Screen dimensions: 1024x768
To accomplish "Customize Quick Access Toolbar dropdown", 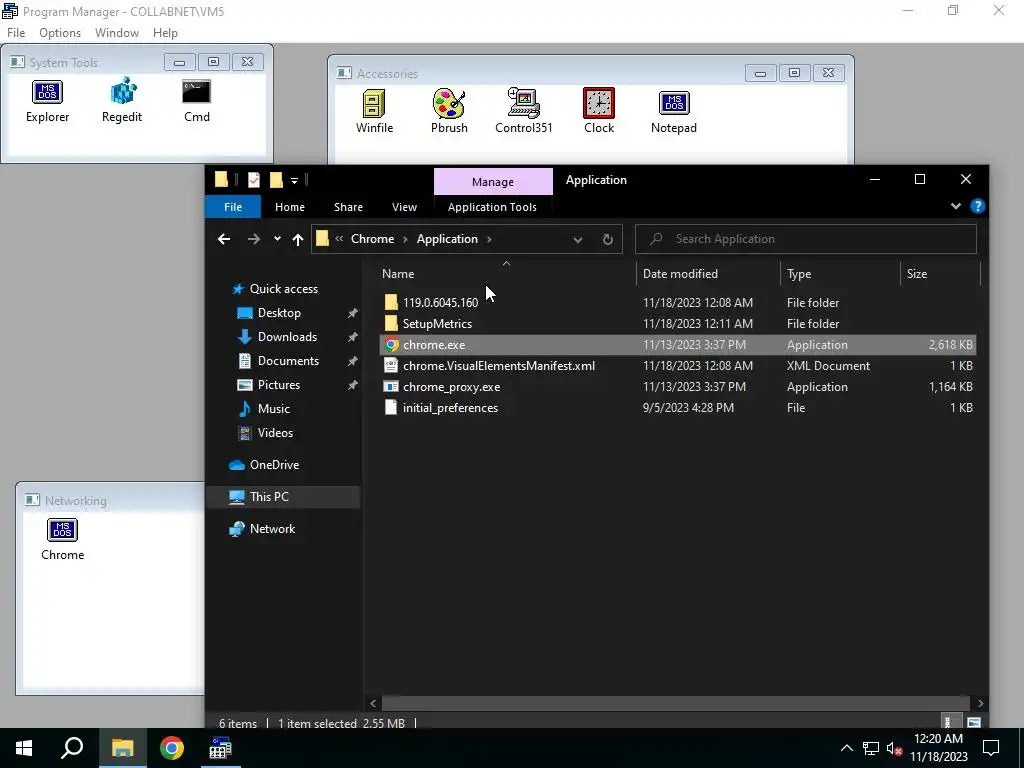I will 295,180.
